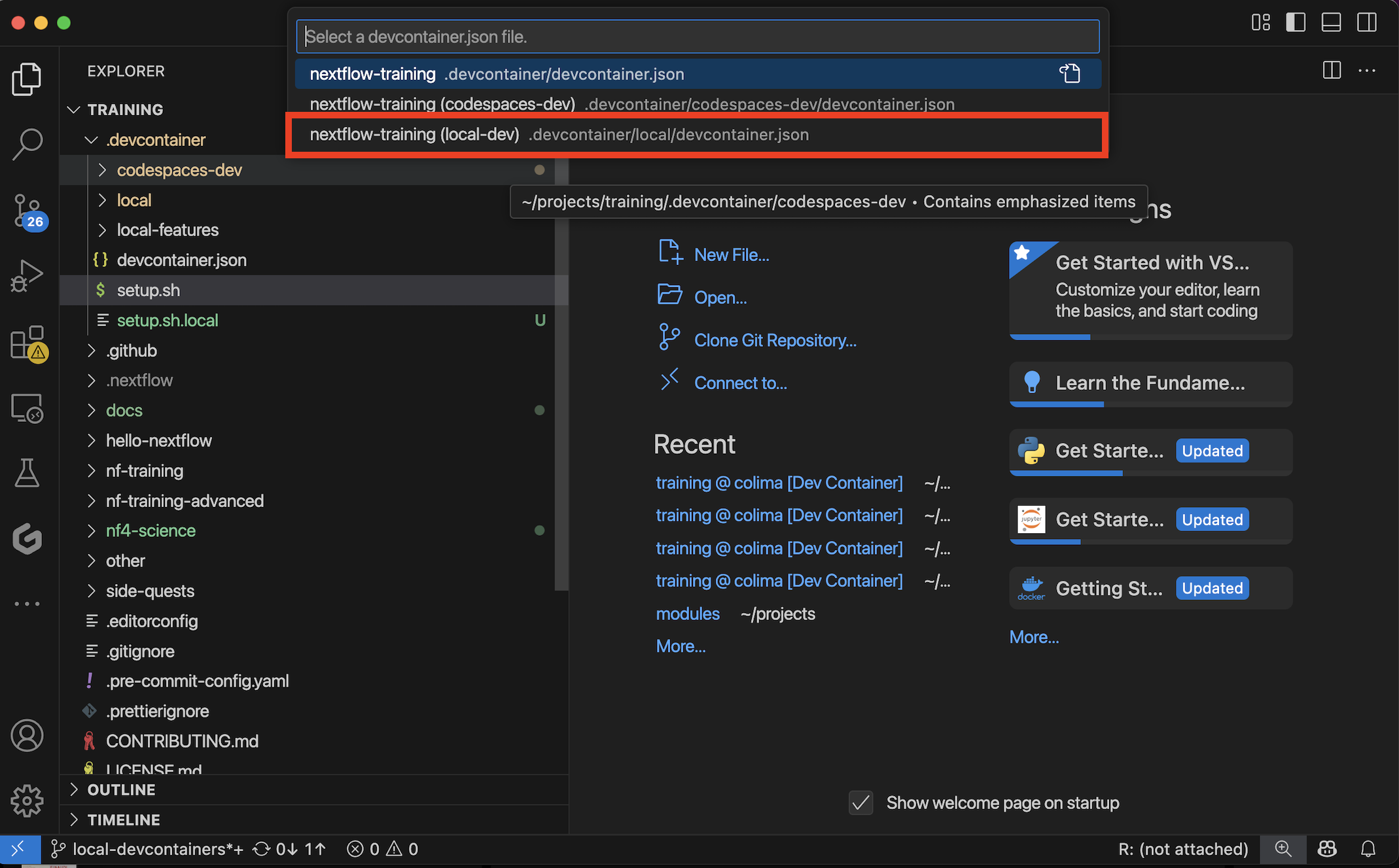Click the devcontainer file search input field

click(697, 37)
